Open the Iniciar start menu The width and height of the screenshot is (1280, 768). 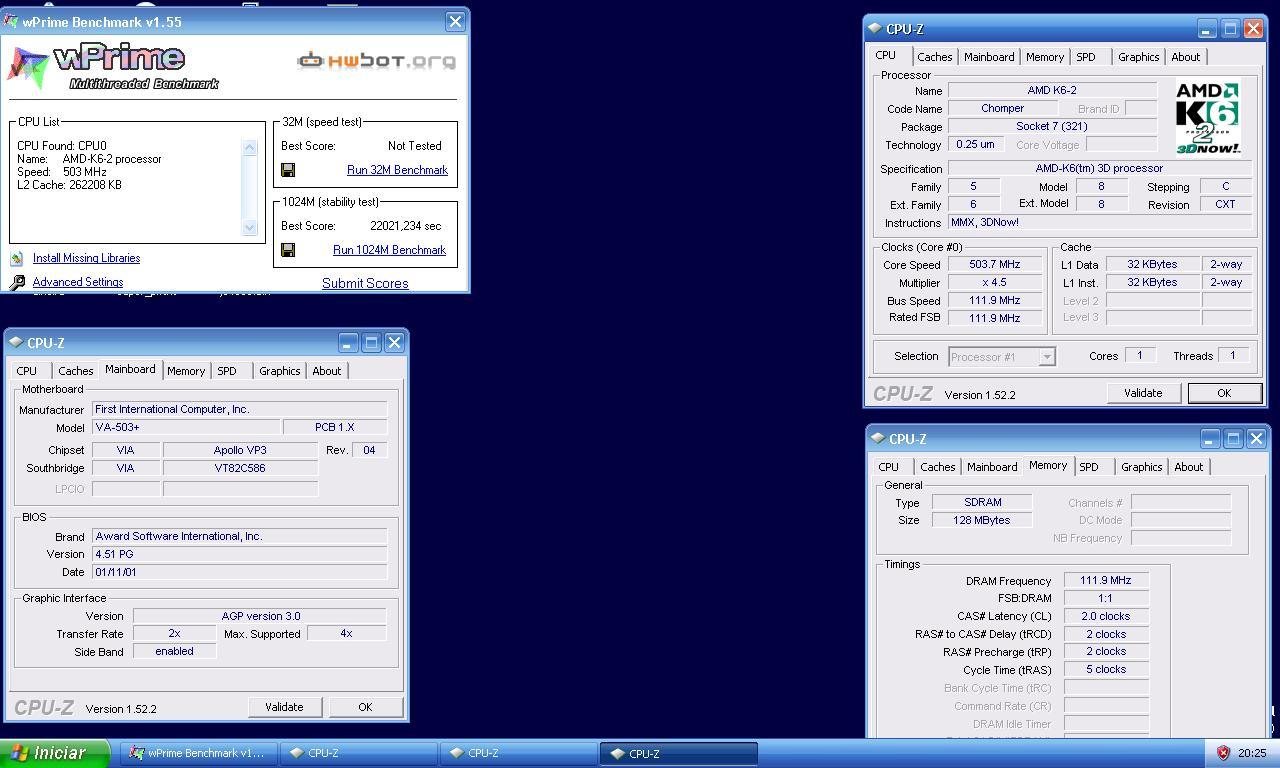click(56, 753)
